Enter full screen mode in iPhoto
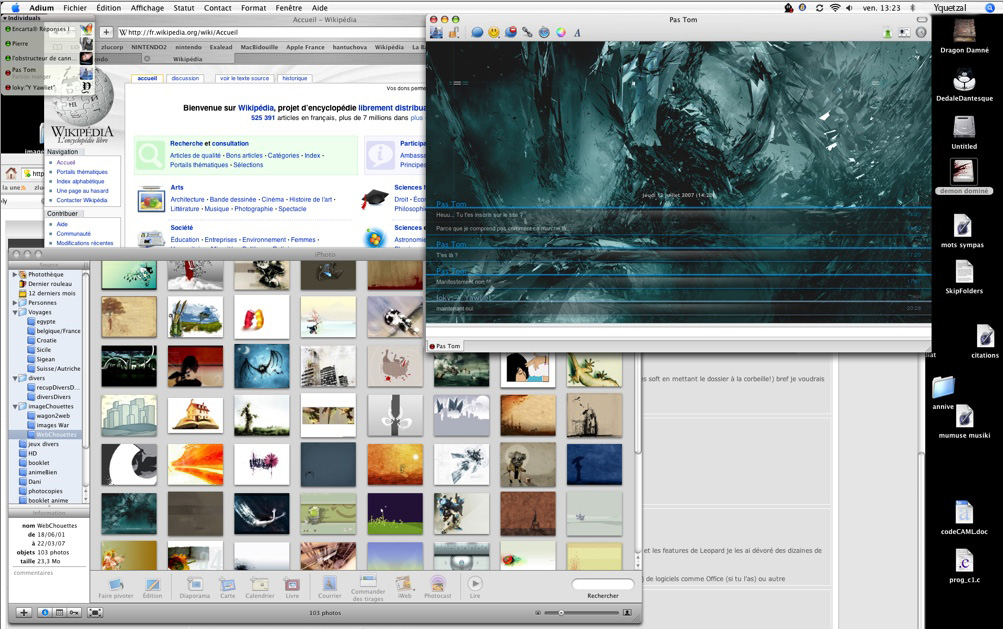This screenshot has width=1003, height=629. click(95, 612)
